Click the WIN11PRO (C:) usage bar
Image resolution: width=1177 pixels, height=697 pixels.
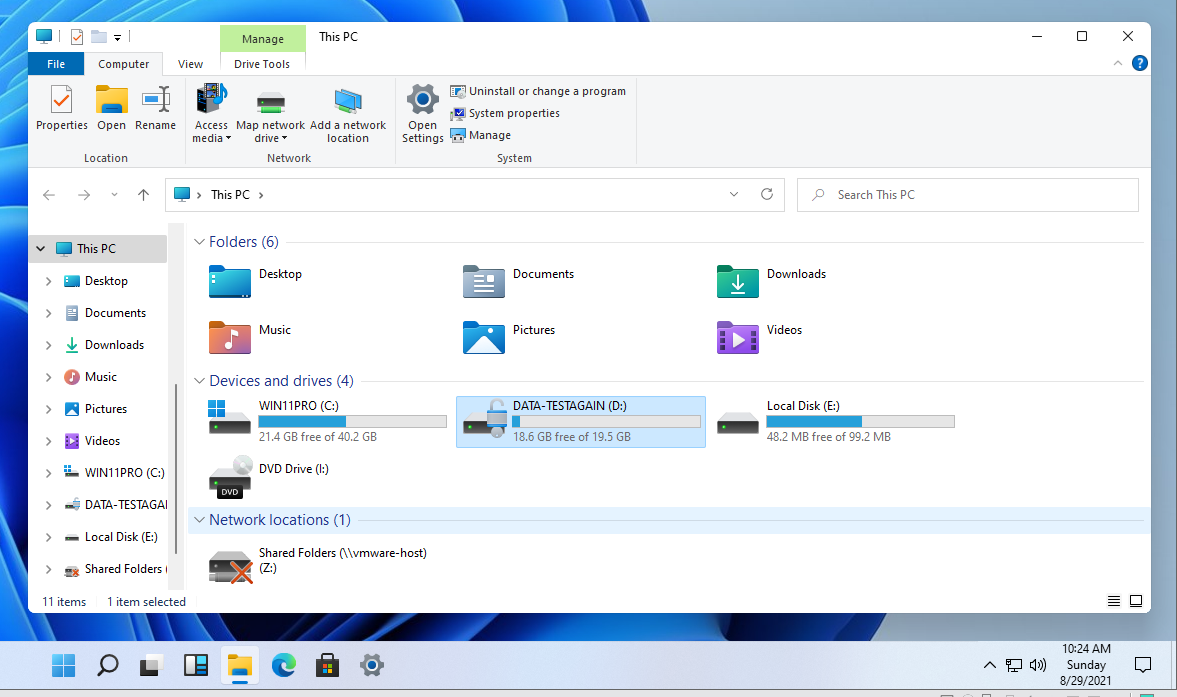tap(352, 422)
